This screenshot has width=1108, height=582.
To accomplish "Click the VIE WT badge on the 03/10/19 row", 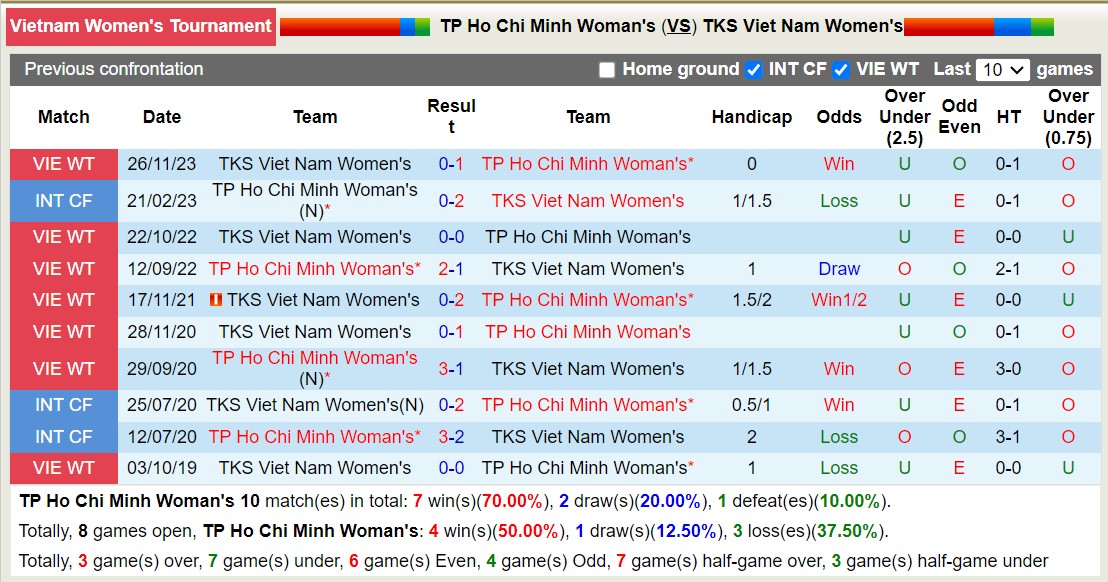I will click(x=62, y=468).
